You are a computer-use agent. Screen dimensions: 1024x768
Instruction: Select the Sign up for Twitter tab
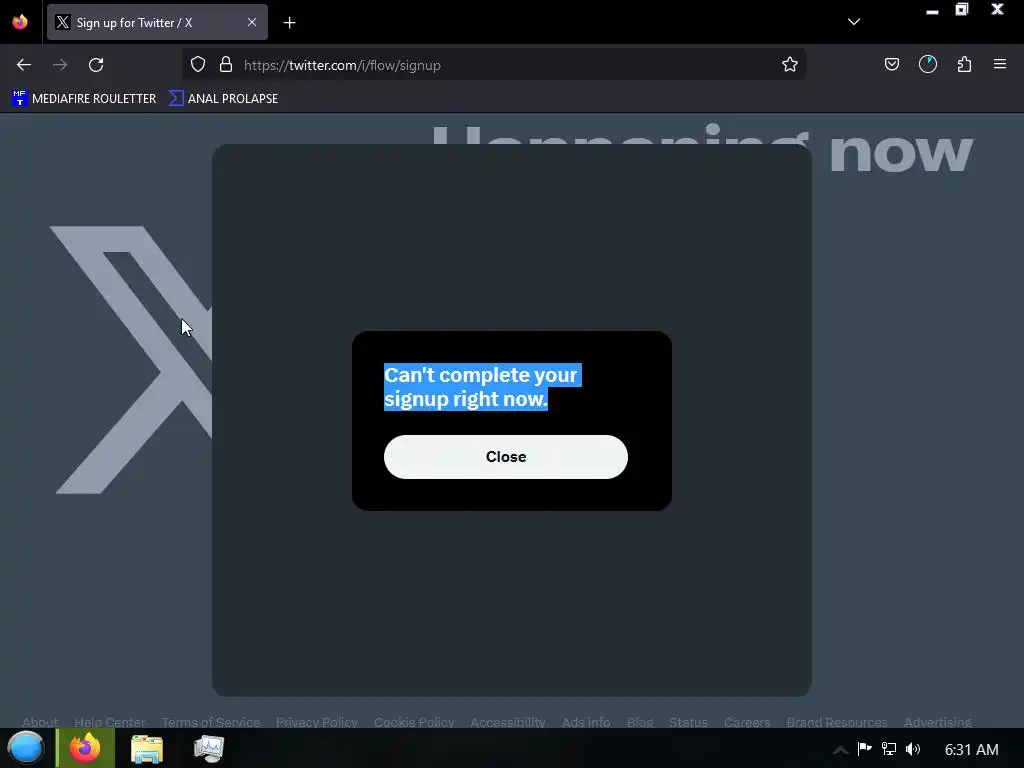click(x=157, y=22)
